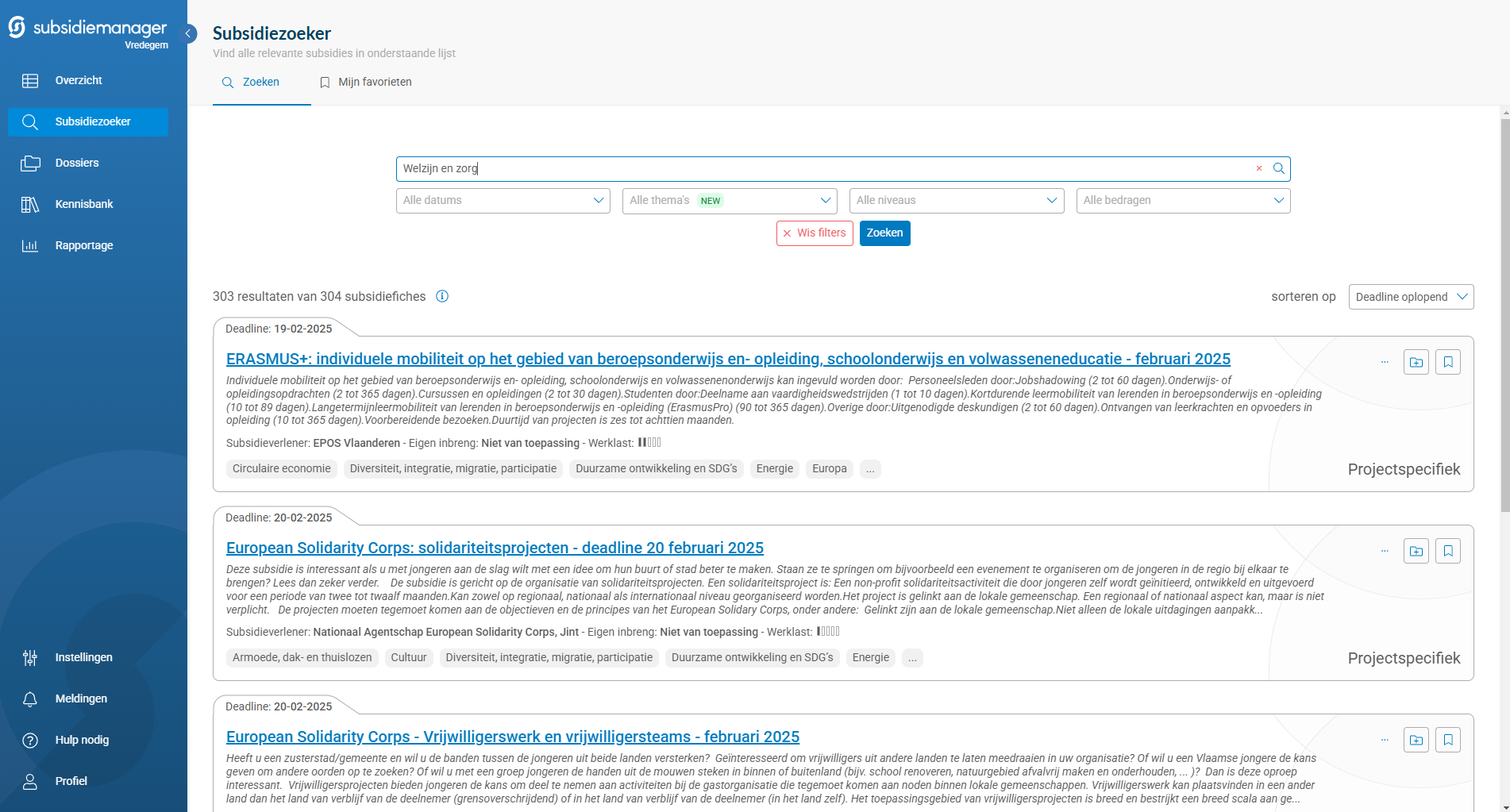The image size is (1510, 812).
Task: Clear search text with red x icon
Action: coord(1259,168)
